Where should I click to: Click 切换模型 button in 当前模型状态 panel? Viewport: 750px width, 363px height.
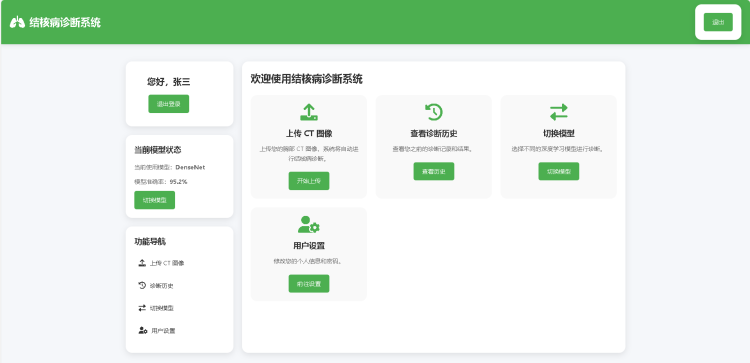coord(154,200)
